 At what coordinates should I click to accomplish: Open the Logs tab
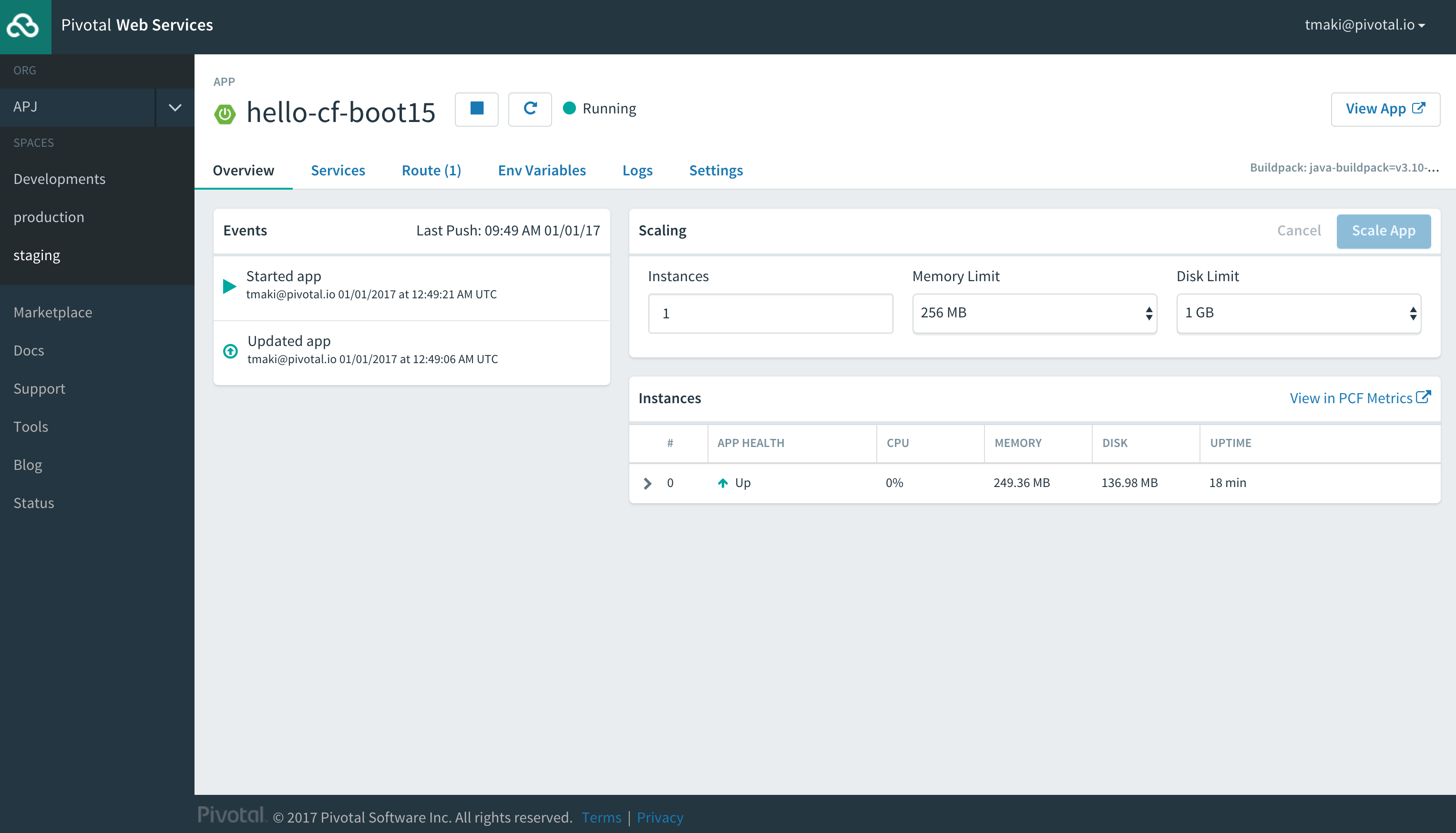click(x=637, y=171)
